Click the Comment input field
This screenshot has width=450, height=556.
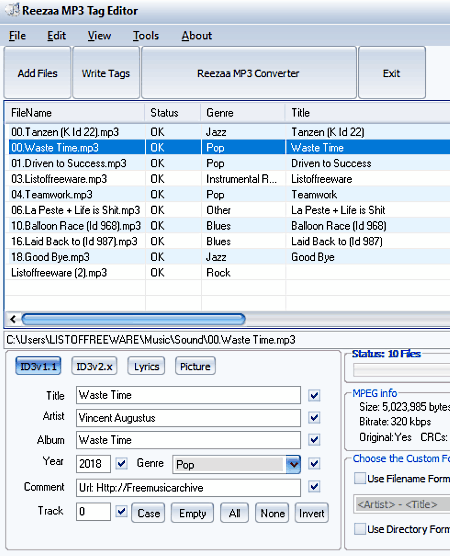[188, 488]
